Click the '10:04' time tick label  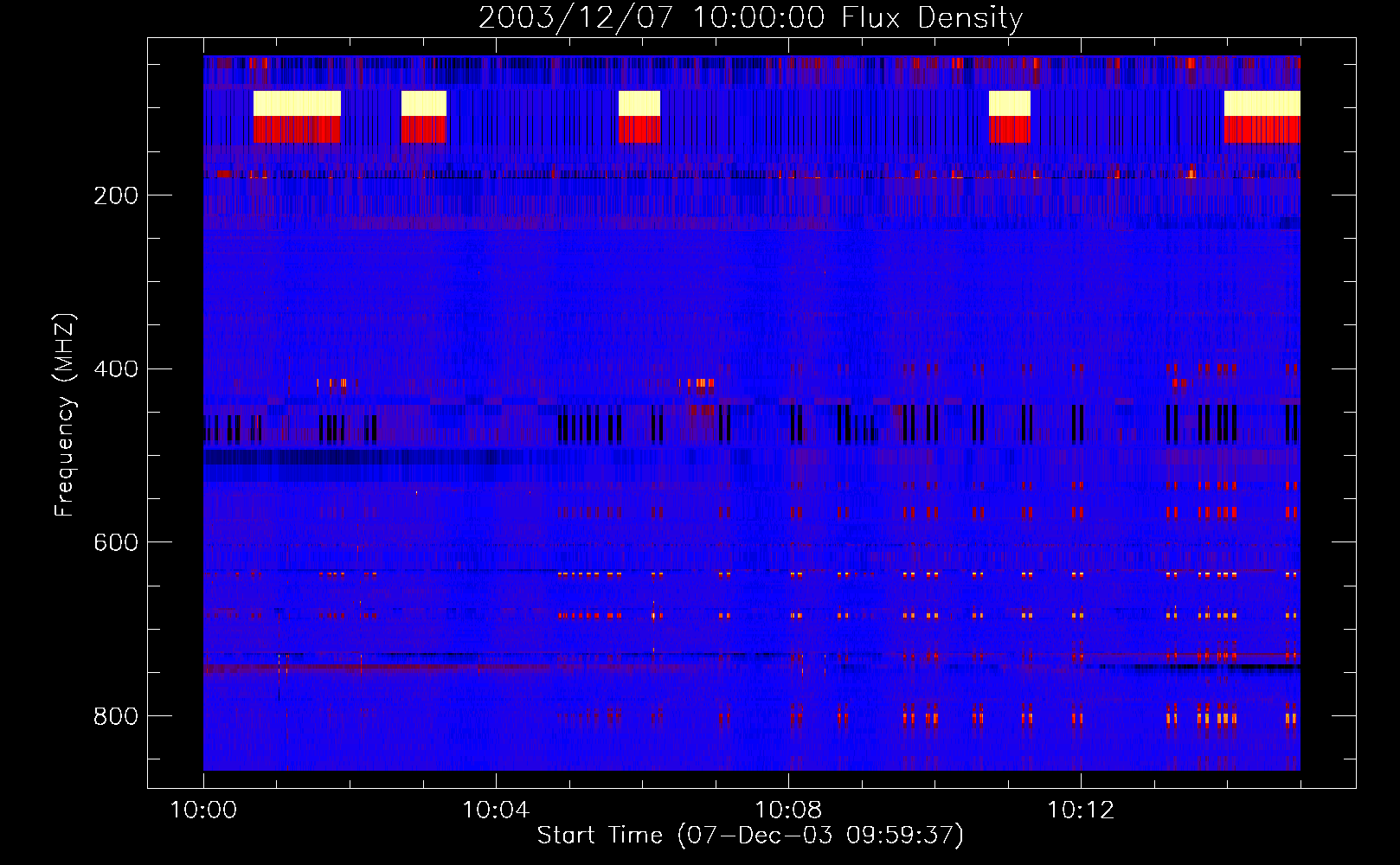pos(496,810)
